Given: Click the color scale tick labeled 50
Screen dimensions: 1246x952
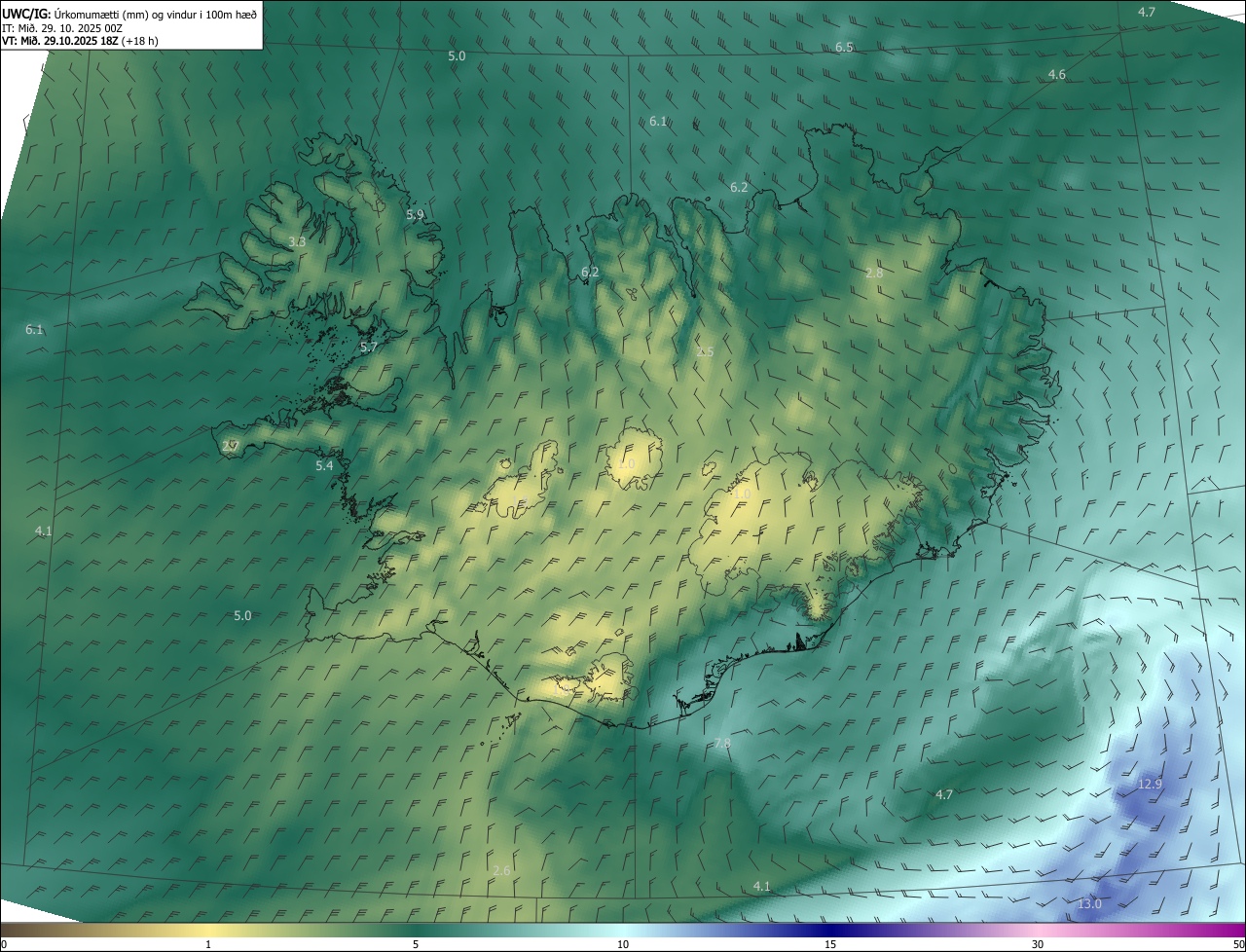Looking at the screenshot, I should point(1238,944).
